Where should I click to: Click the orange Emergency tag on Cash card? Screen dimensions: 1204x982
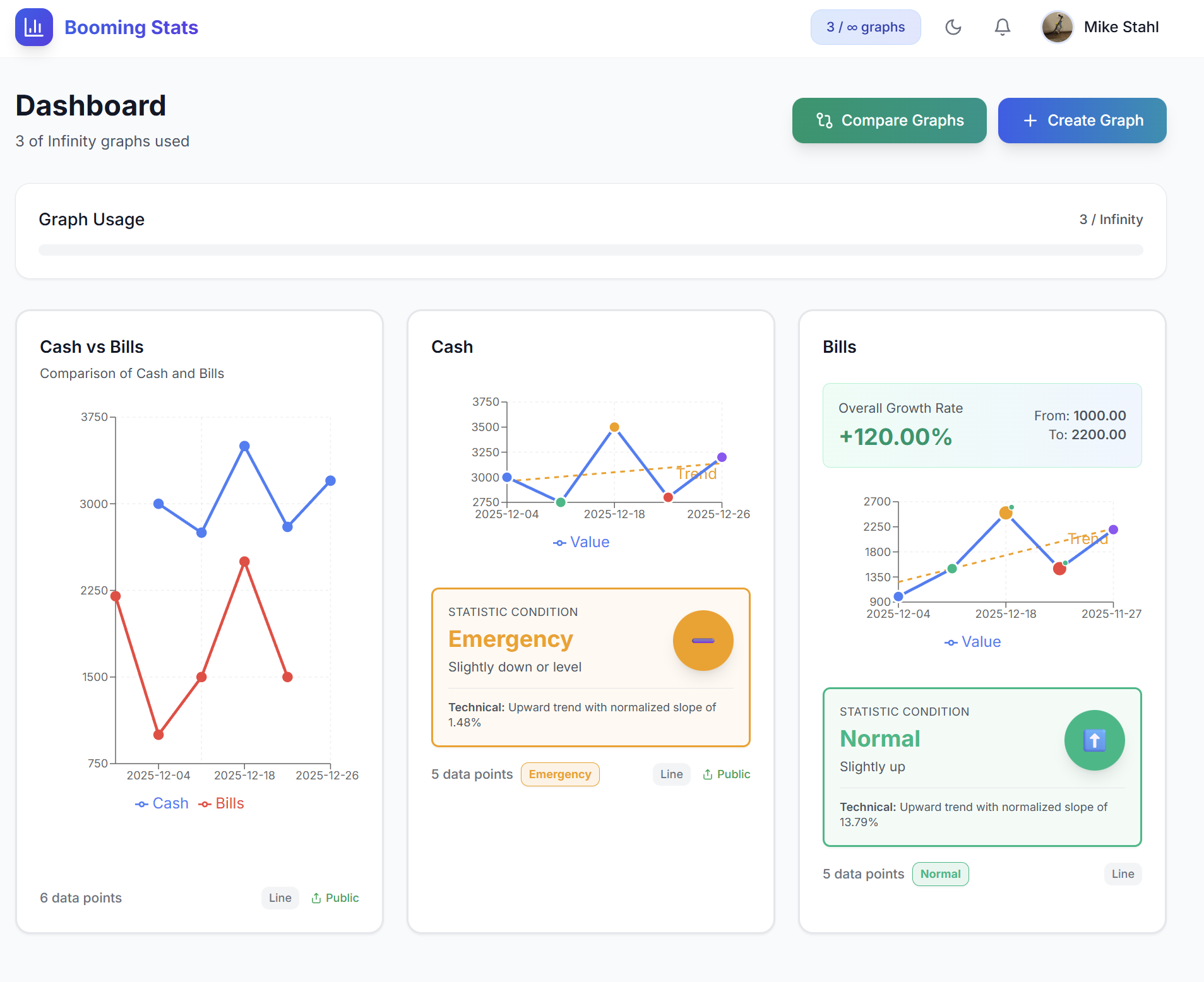tap(559, 774)
